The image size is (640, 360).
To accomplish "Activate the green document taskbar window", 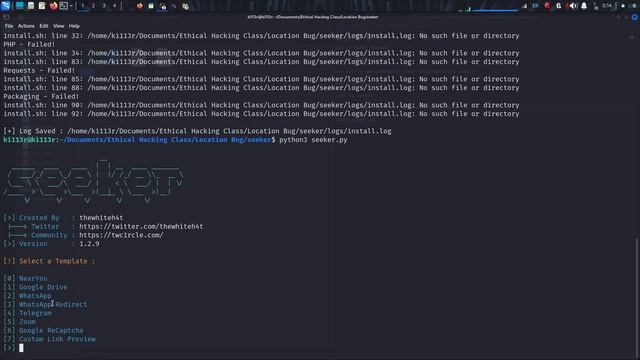I will tap(151, 6).
